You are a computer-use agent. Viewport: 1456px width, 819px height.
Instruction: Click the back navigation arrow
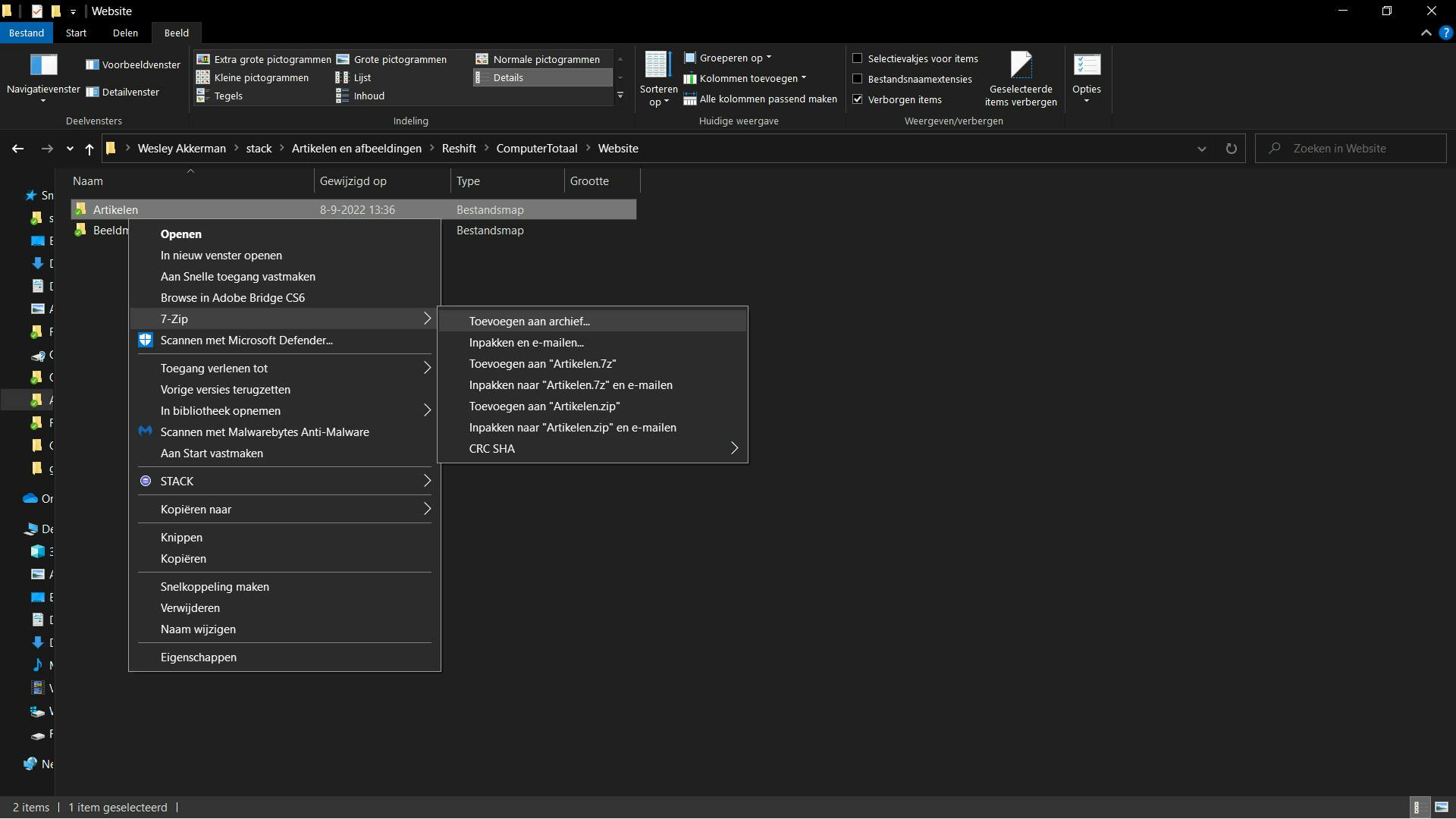tap(17, 149)
